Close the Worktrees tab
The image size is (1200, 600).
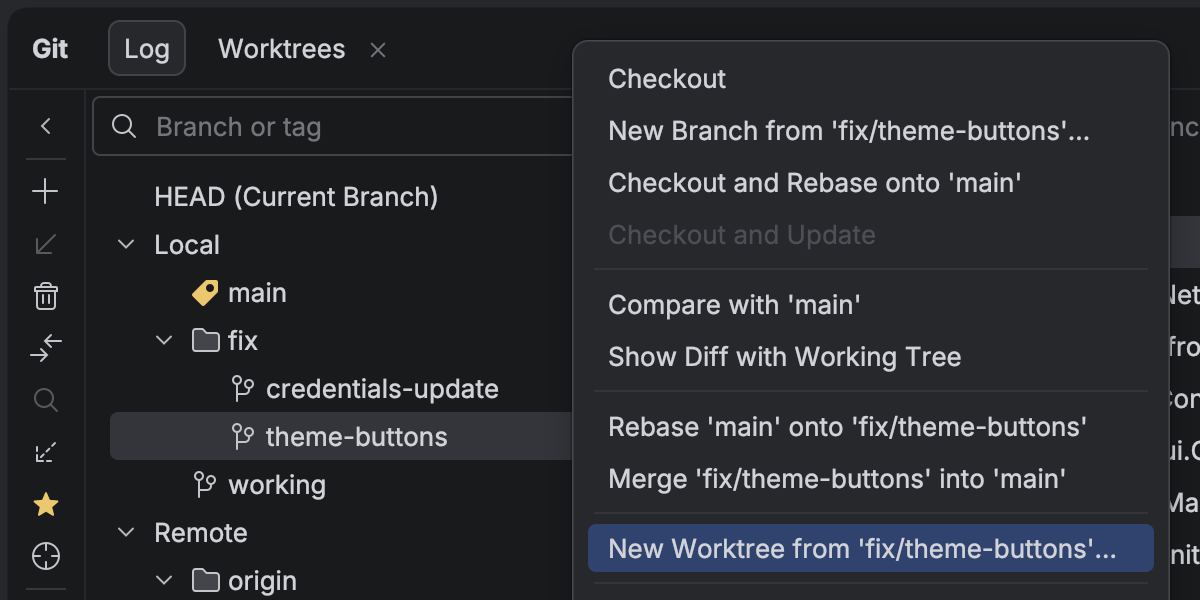click(x=378, y=50)
